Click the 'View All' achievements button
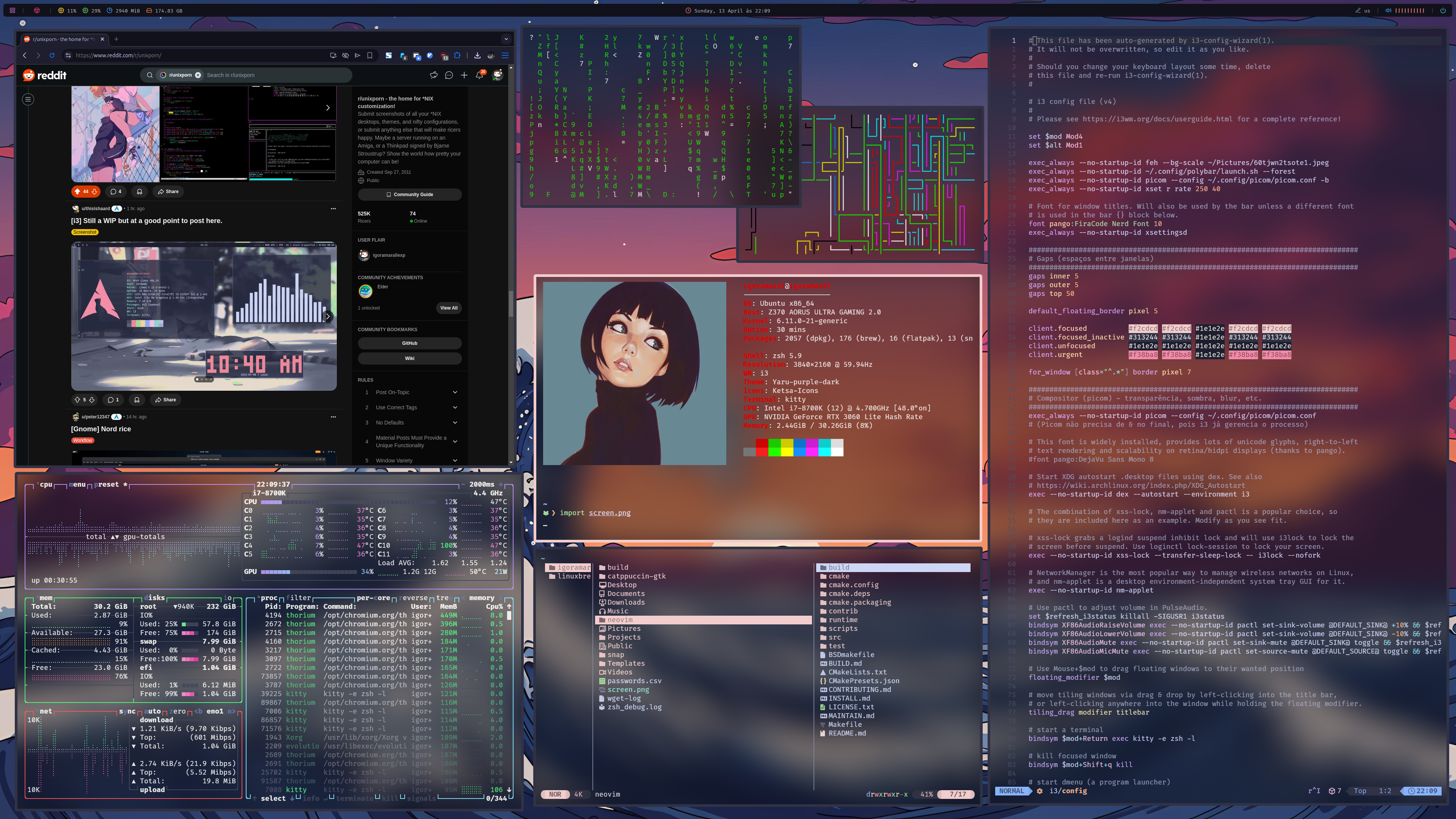The height and width of the screenshot is (819, 1456). pos(448,308)
